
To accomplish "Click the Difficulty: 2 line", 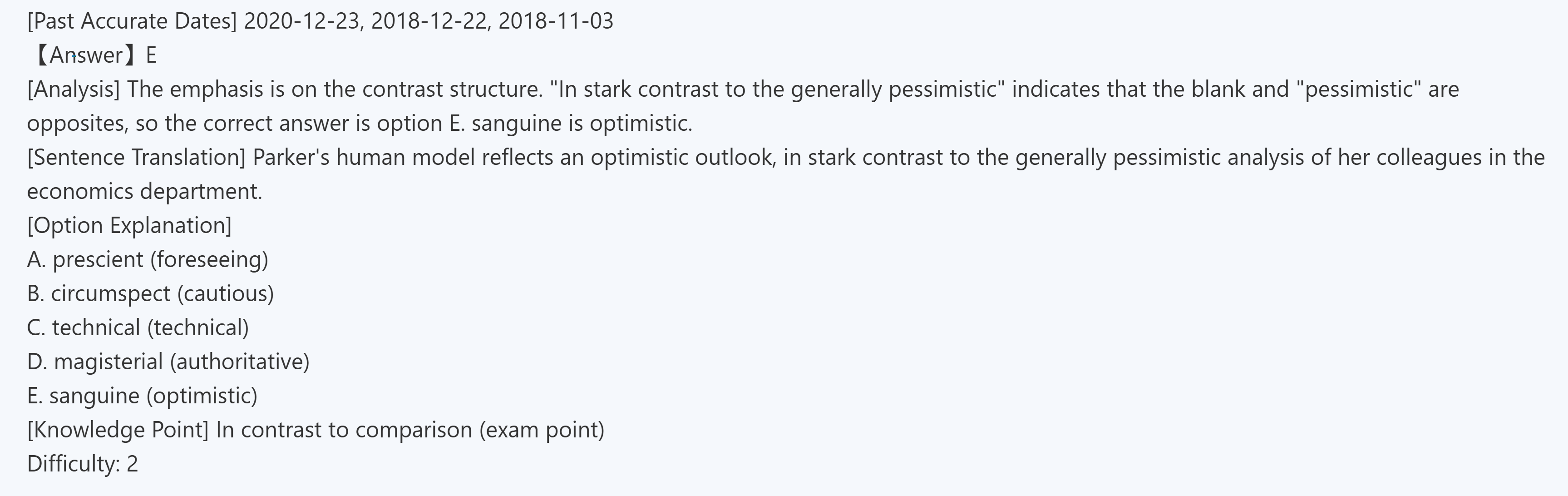I will (82, 464).
